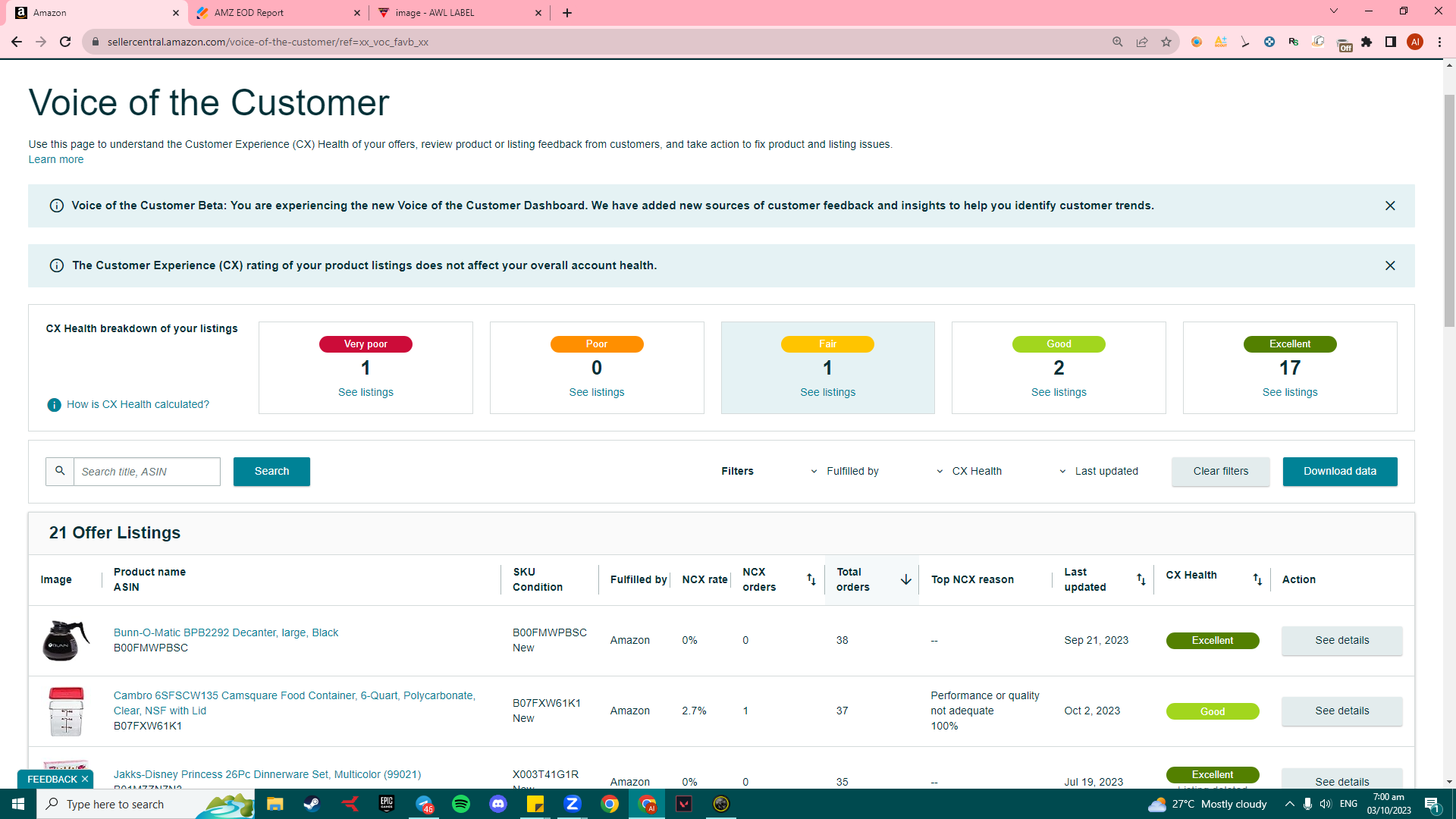
Task: Dismiss the Voice of the Customer Beta banner
Action: (1390, 206)
